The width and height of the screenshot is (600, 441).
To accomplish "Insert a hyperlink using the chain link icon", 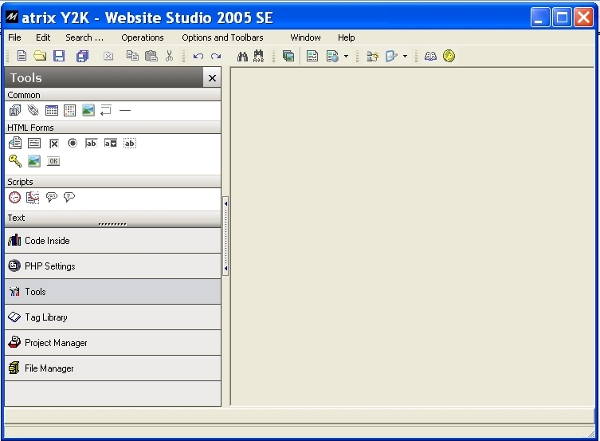I will (x=33, y=111).
